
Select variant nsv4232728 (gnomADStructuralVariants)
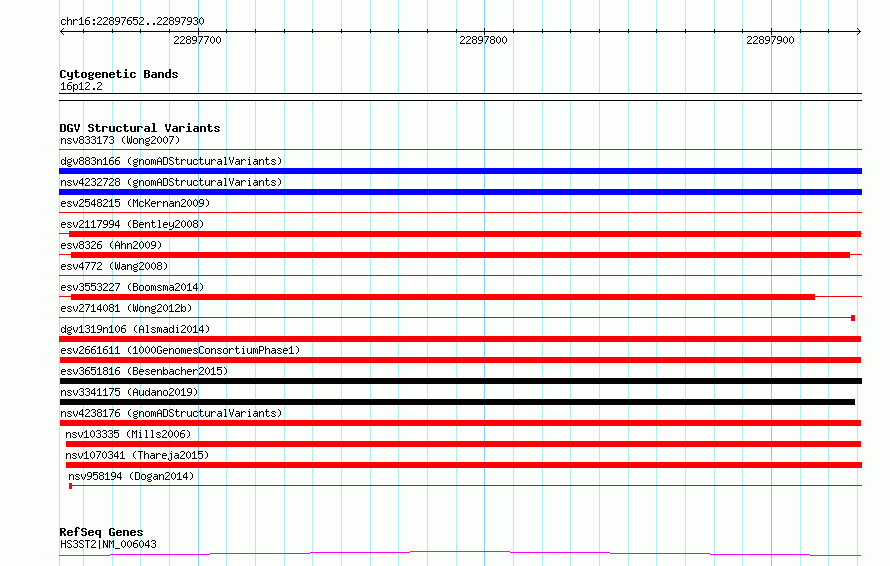coord(171,182)
